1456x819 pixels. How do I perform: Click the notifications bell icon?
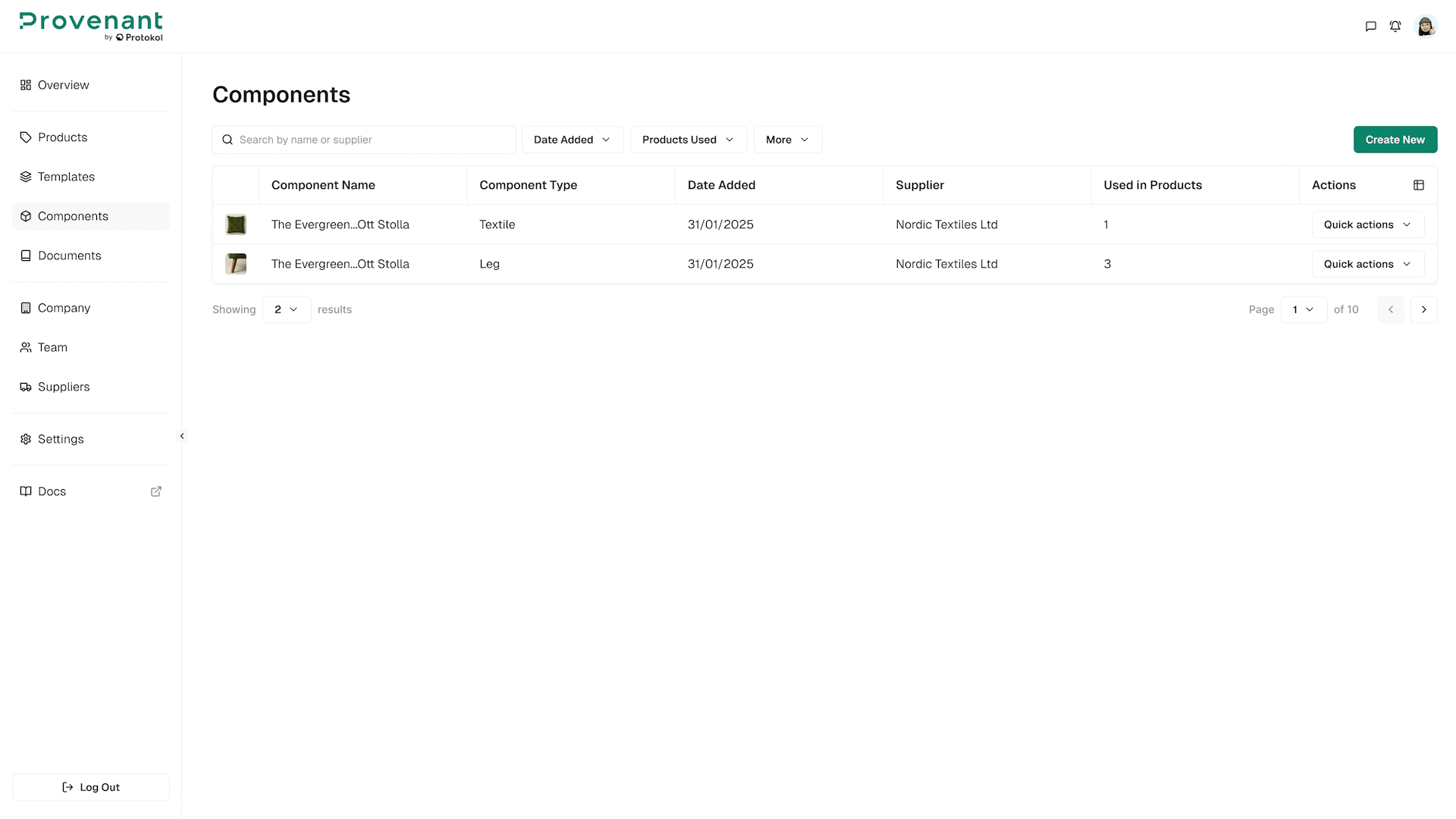coord(1395,26)
